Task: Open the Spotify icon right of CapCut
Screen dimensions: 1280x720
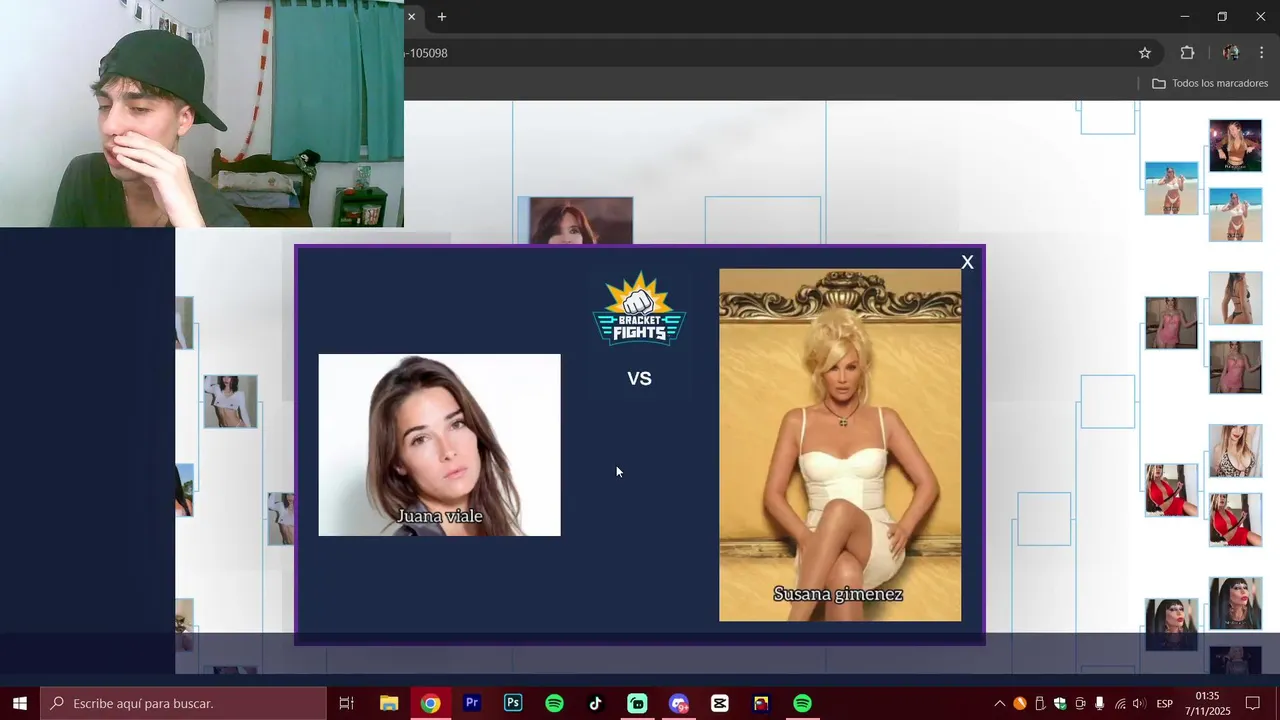Action: (x=802, y=703)
